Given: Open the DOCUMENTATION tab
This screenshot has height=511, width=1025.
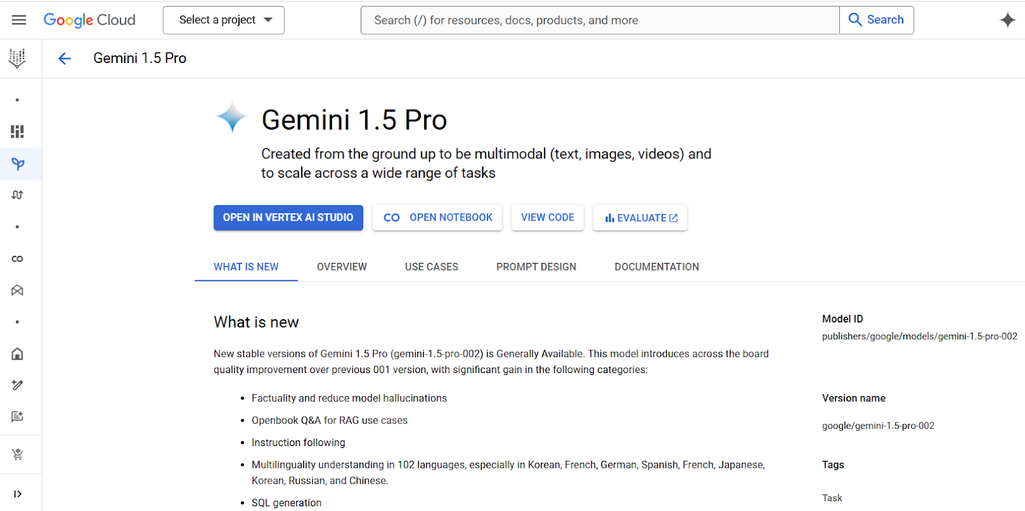Looking at the screenshot, I should (x=656, y=267).
